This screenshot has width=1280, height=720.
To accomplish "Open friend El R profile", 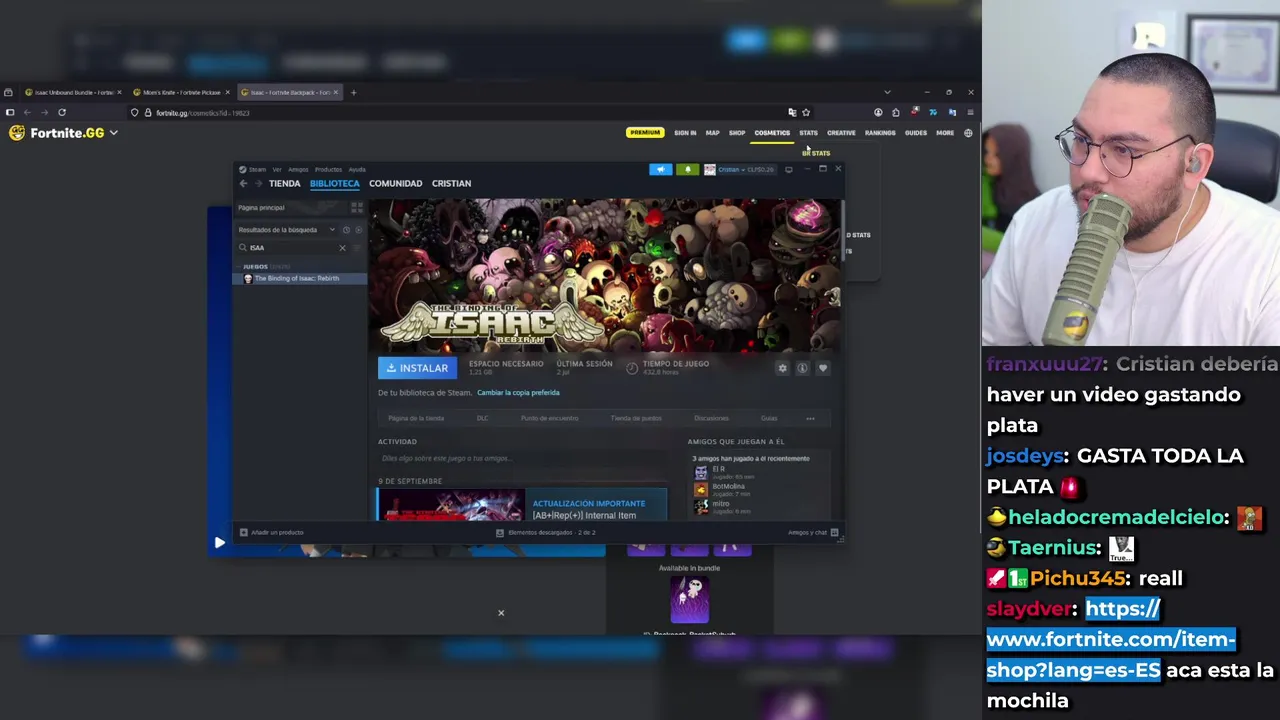I will pos(718,470).
